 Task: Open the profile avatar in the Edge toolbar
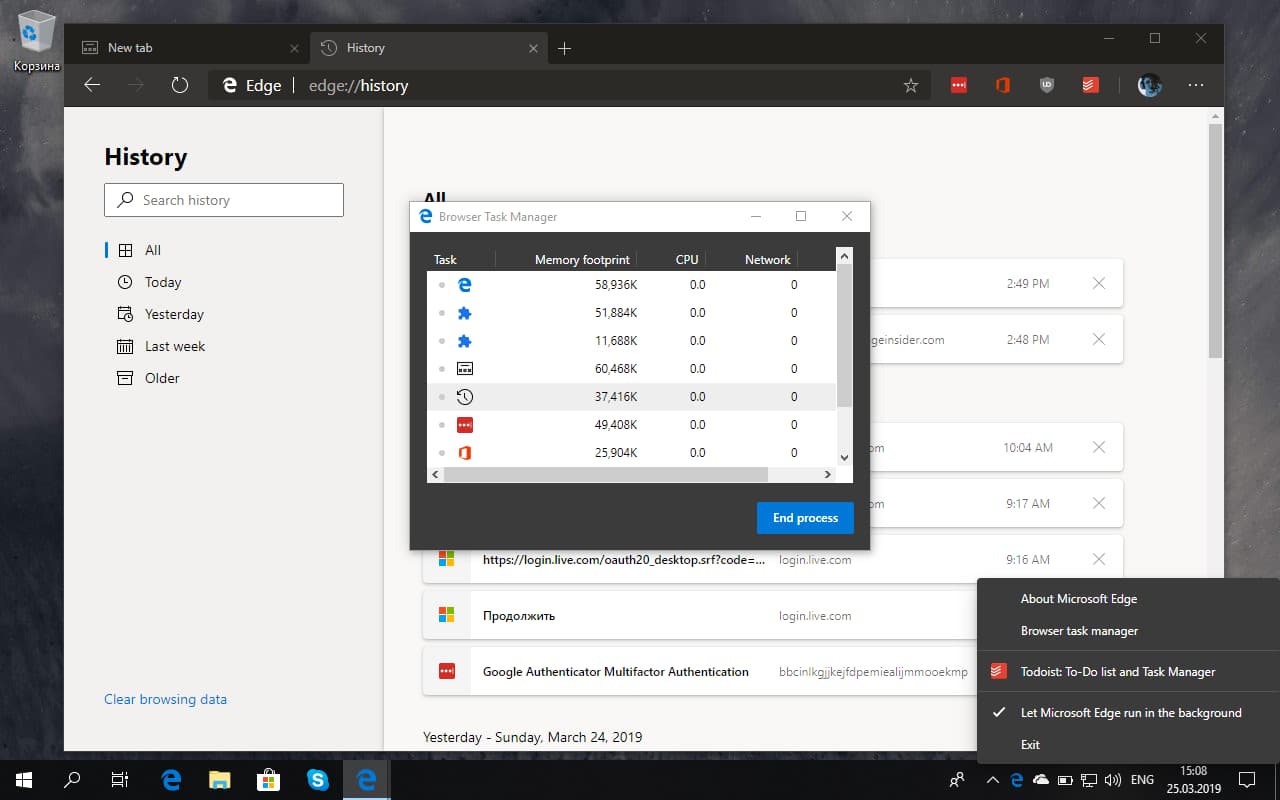1150,86
